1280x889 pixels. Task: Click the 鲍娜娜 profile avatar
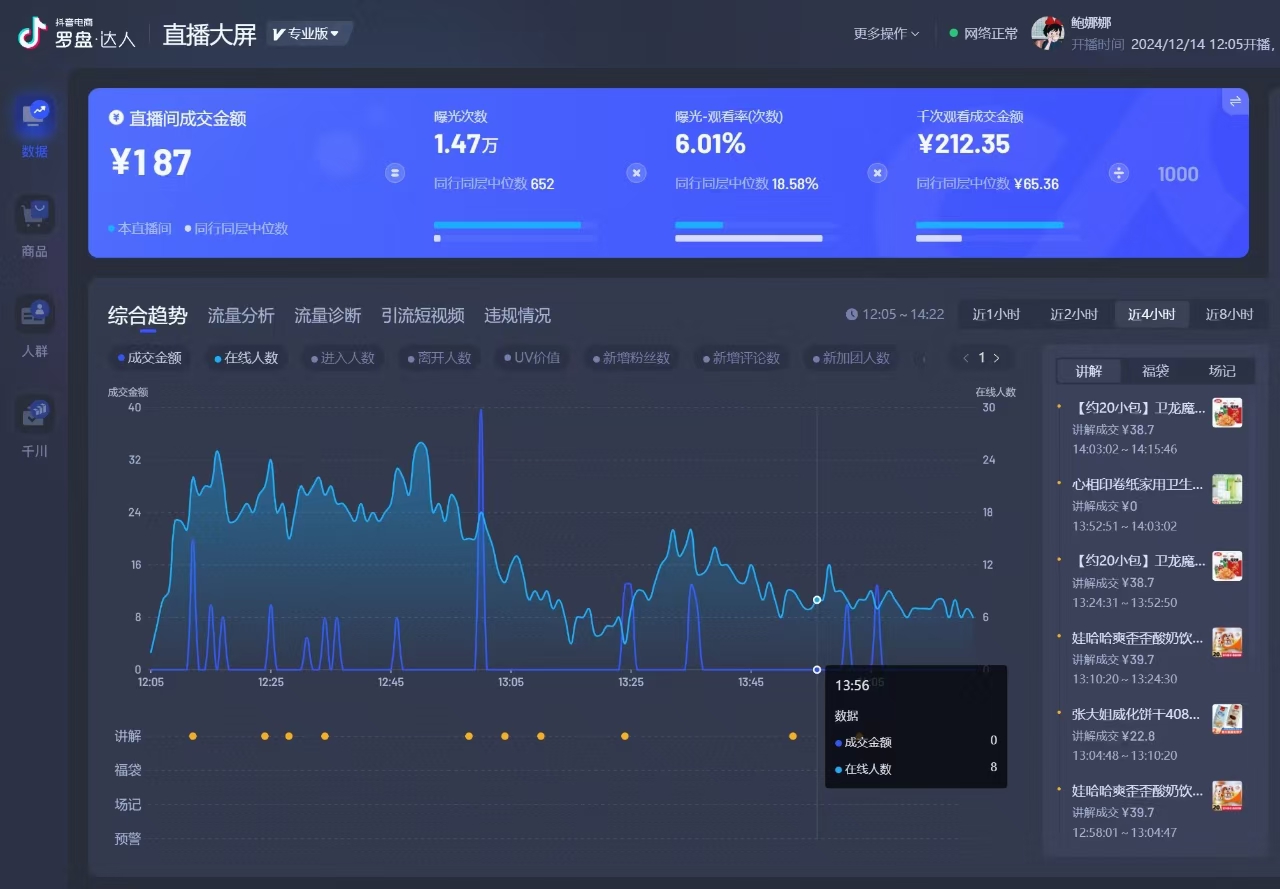click(1047, 33)
